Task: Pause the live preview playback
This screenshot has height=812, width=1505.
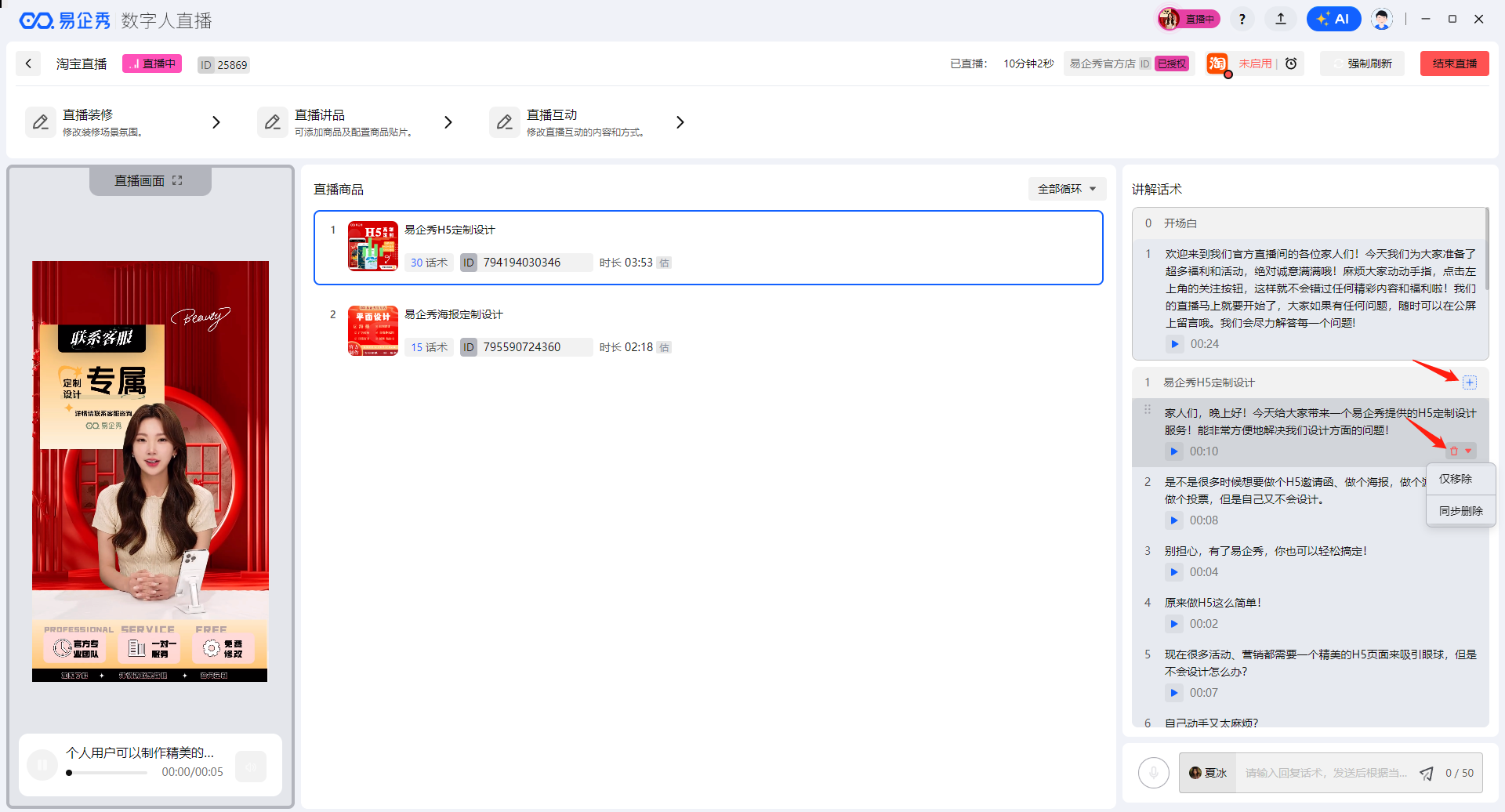Action: click(x=42, y=765)
